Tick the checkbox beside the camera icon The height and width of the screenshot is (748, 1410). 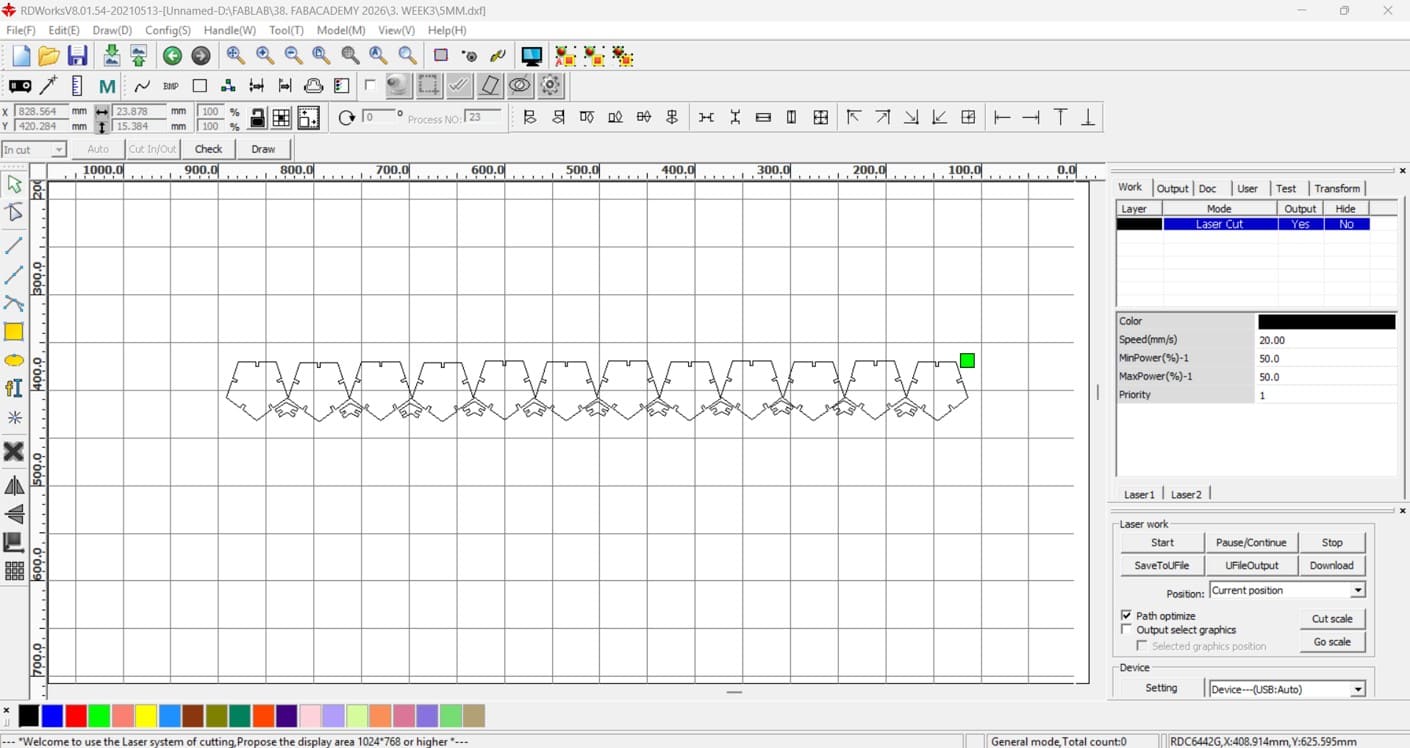coord(370,86)
